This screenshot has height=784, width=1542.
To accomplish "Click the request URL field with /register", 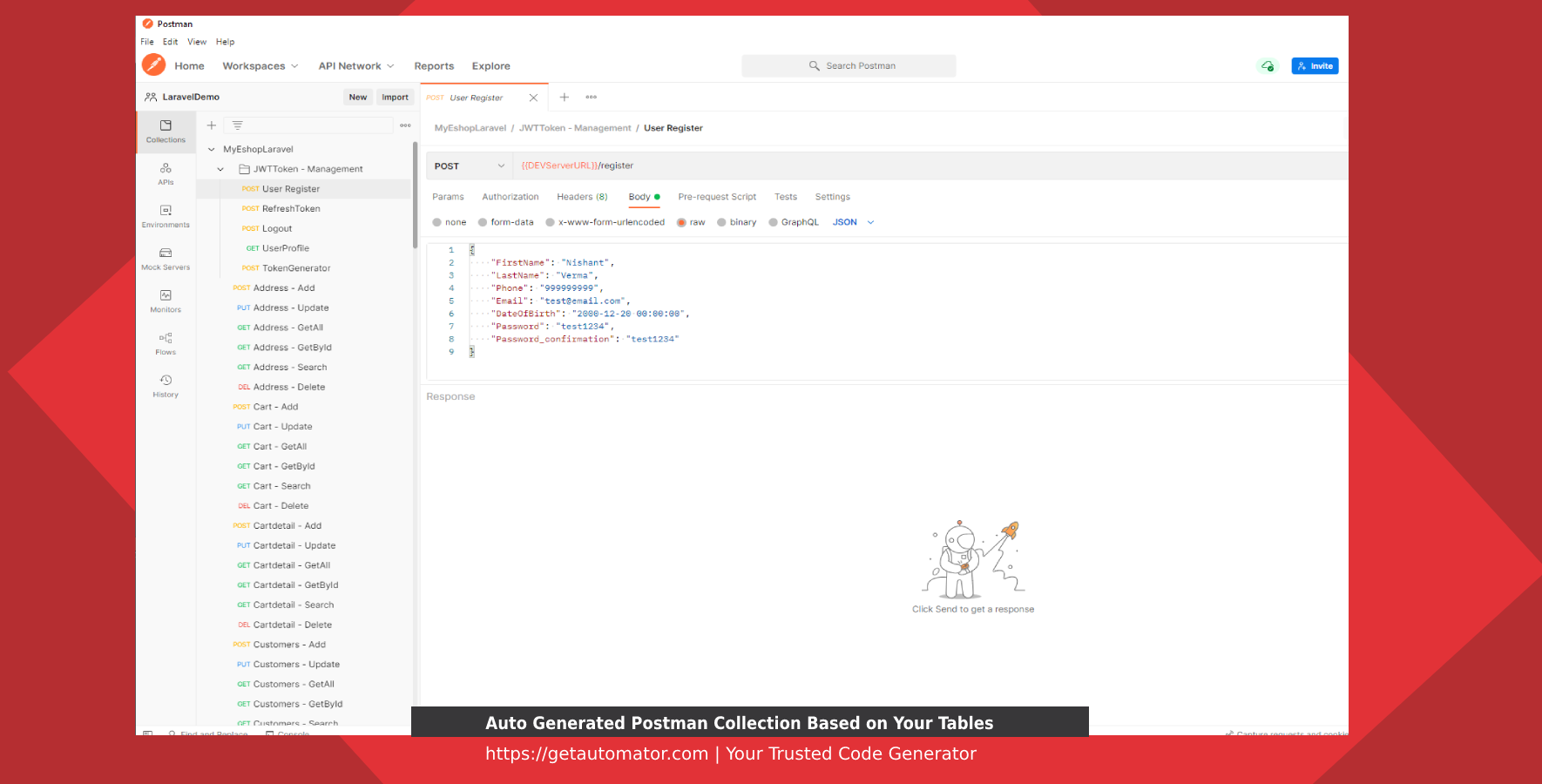I will tap(930, 166).
